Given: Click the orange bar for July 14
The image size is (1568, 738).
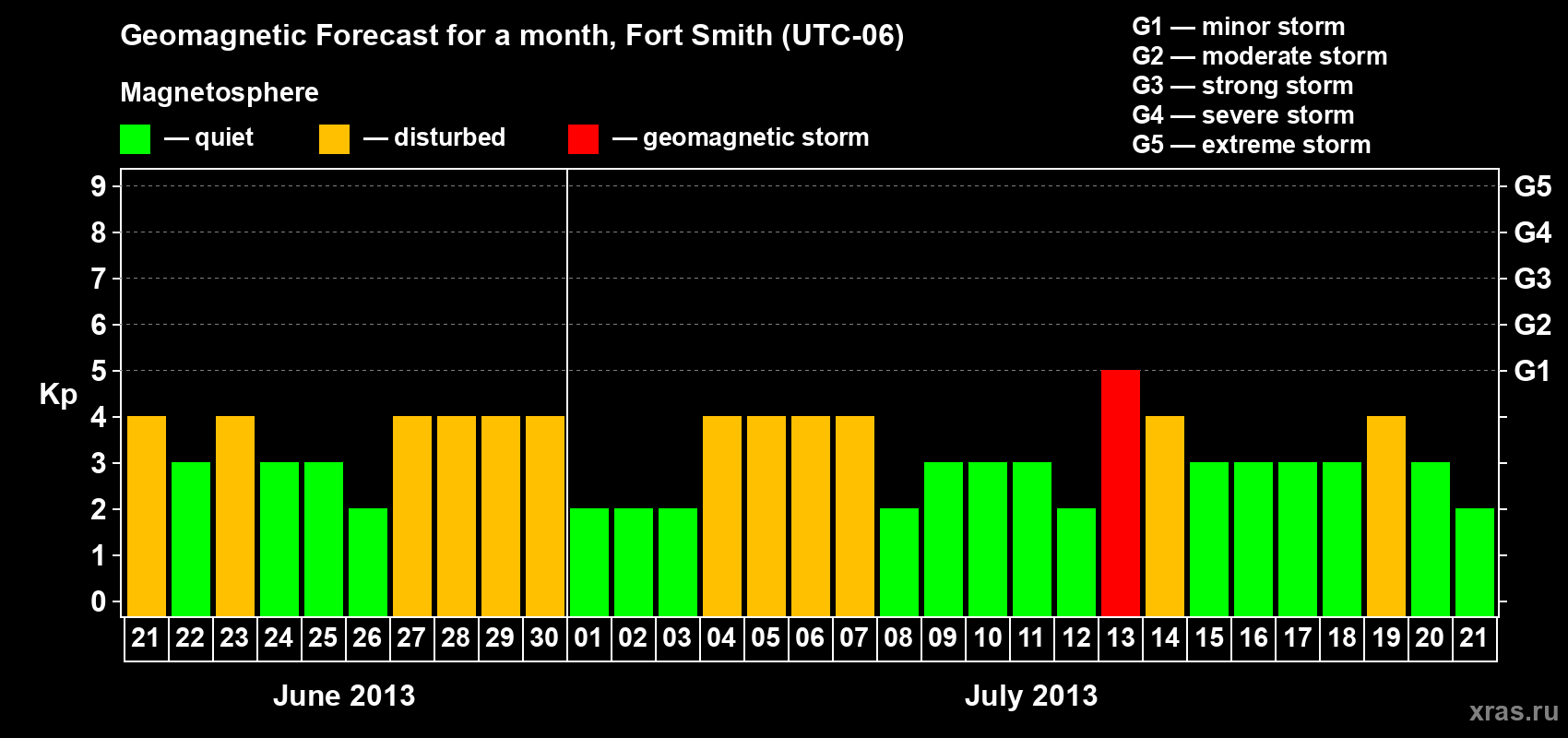Looking at the screenshot, I should pos(1165,516).
